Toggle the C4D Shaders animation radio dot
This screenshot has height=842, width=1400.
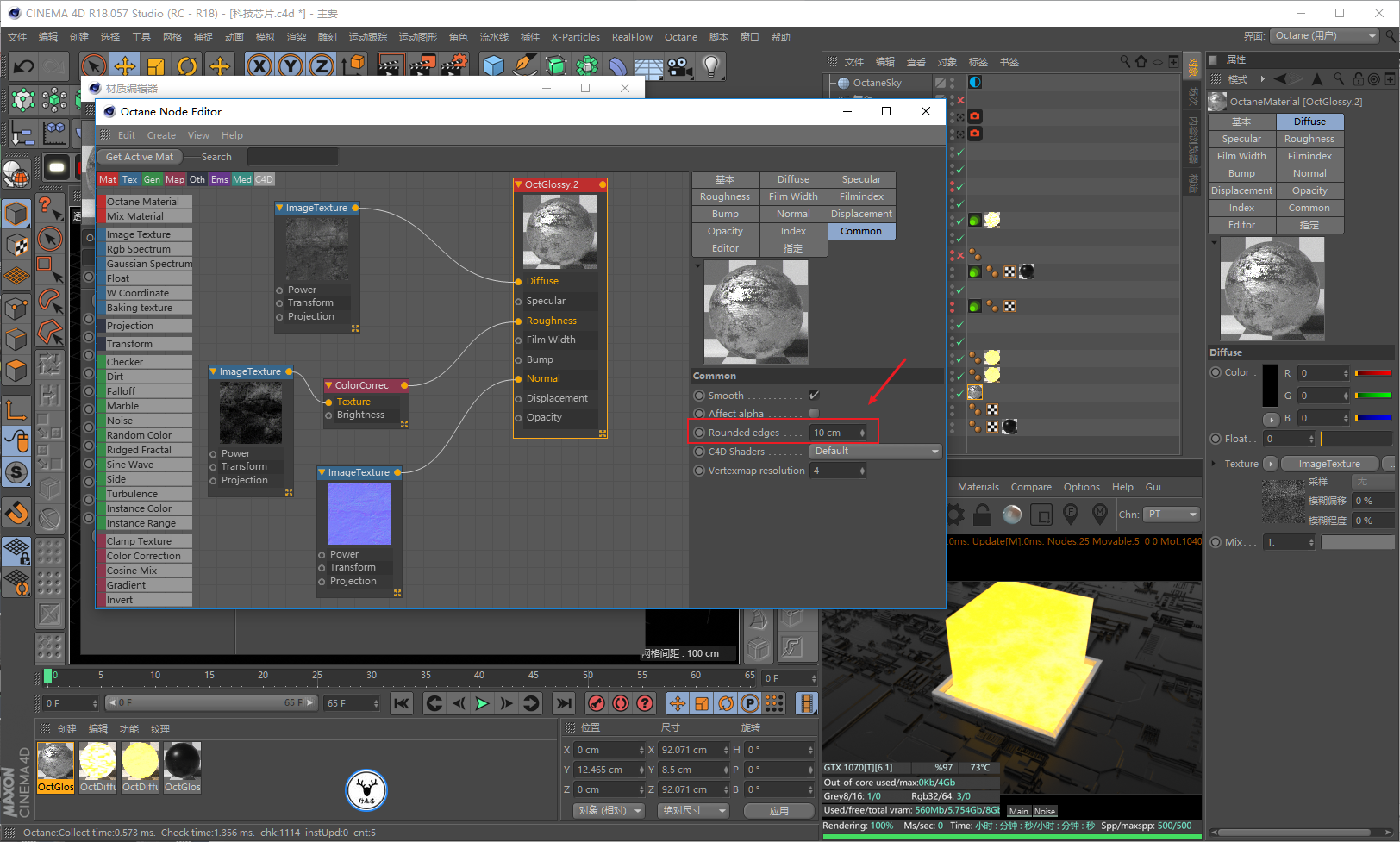[699, 452]
